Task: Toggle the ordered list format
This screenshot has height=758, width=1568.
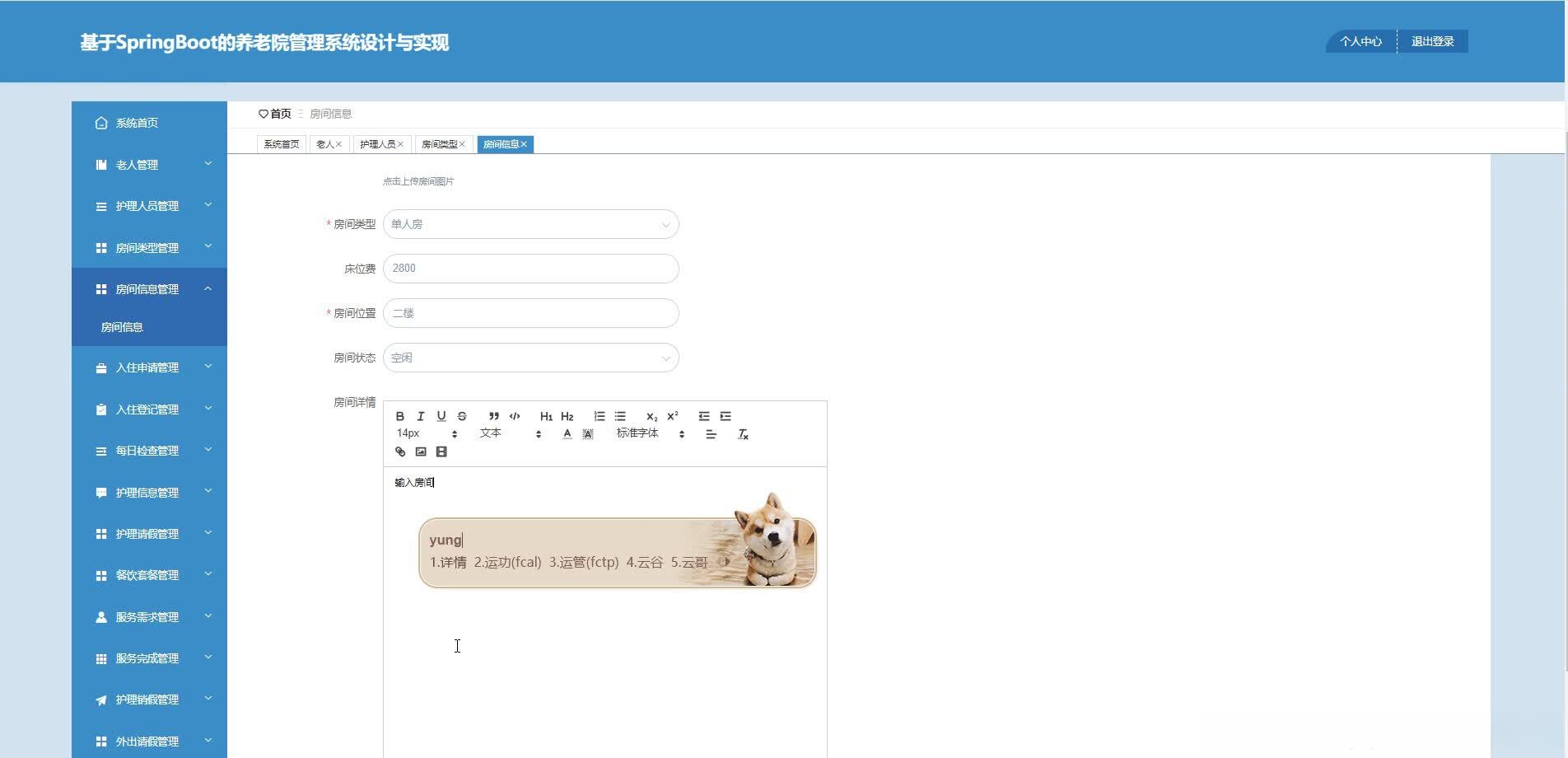Action: tap(599, 416)
